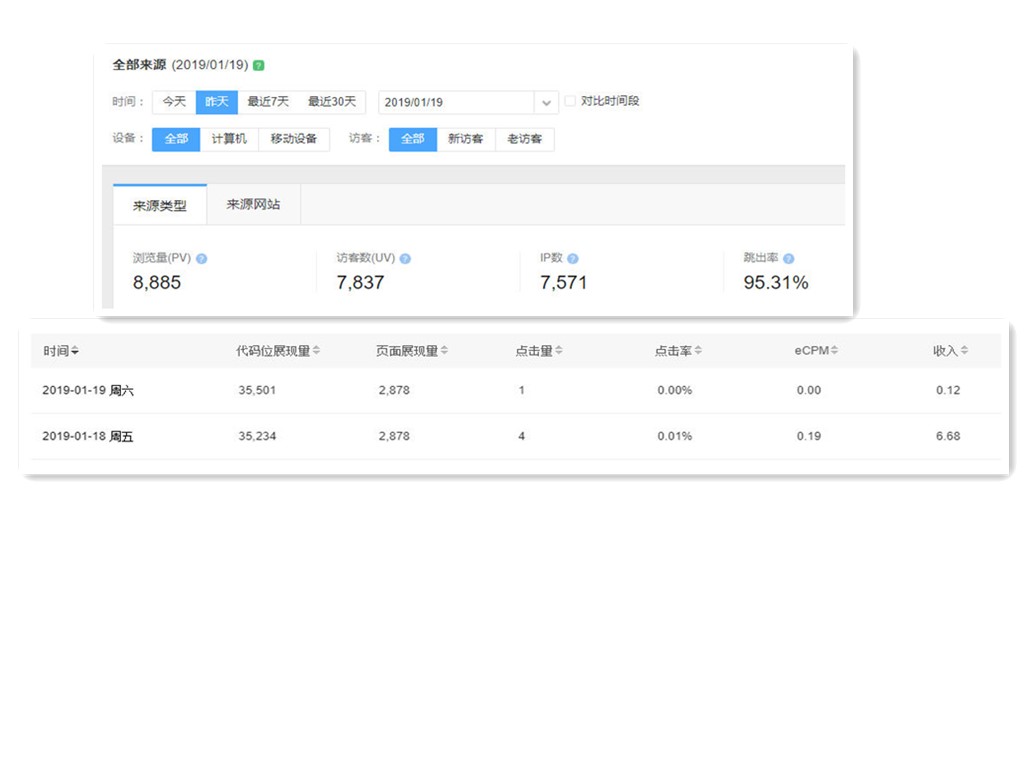Open the date picker dropdown arrow
Screen dimensions: 1024x768
(x=546, y=102)
